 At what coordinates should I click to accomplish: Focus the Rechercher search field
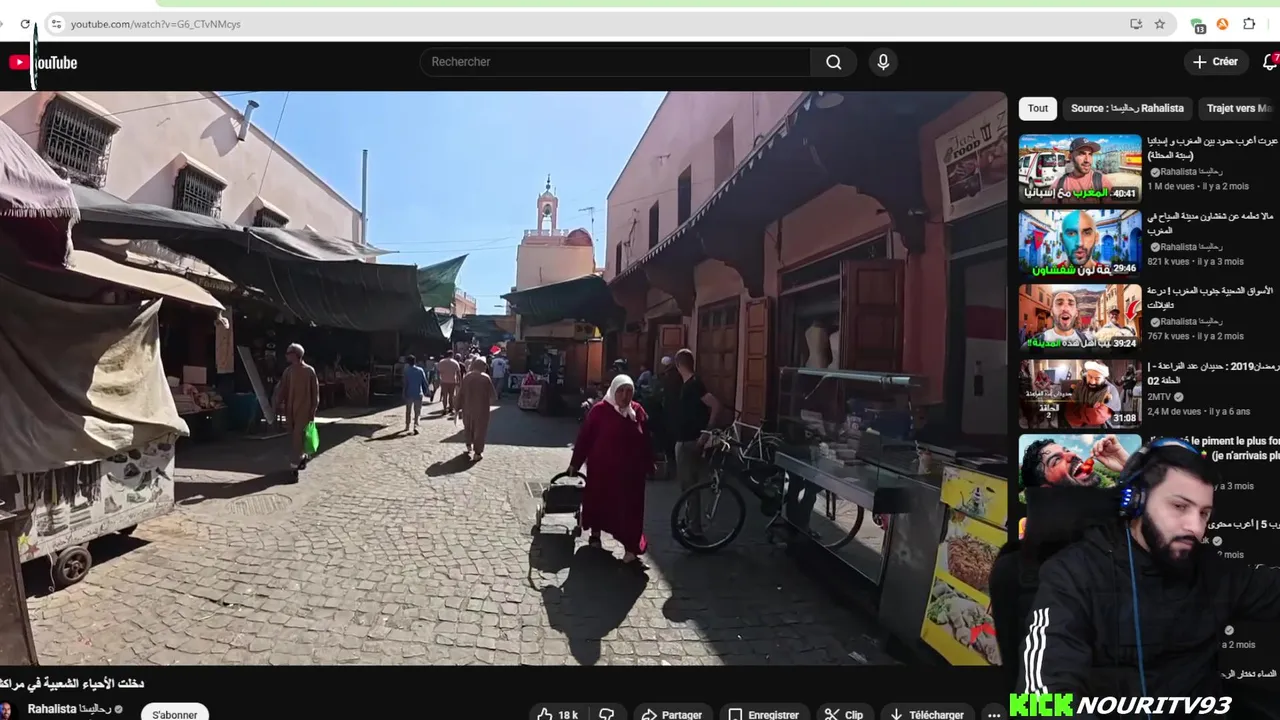coord(615,62)
